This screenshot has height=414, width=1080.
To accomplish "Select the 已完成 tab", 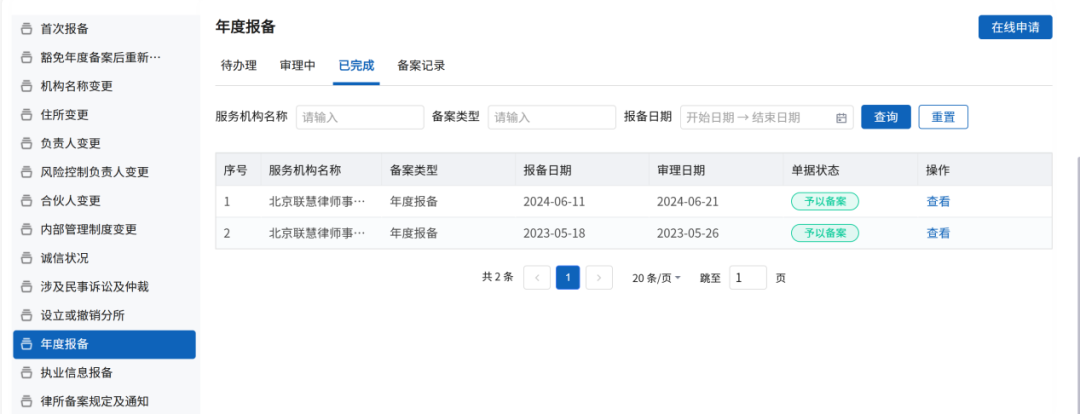I will [x=356, y=66].
